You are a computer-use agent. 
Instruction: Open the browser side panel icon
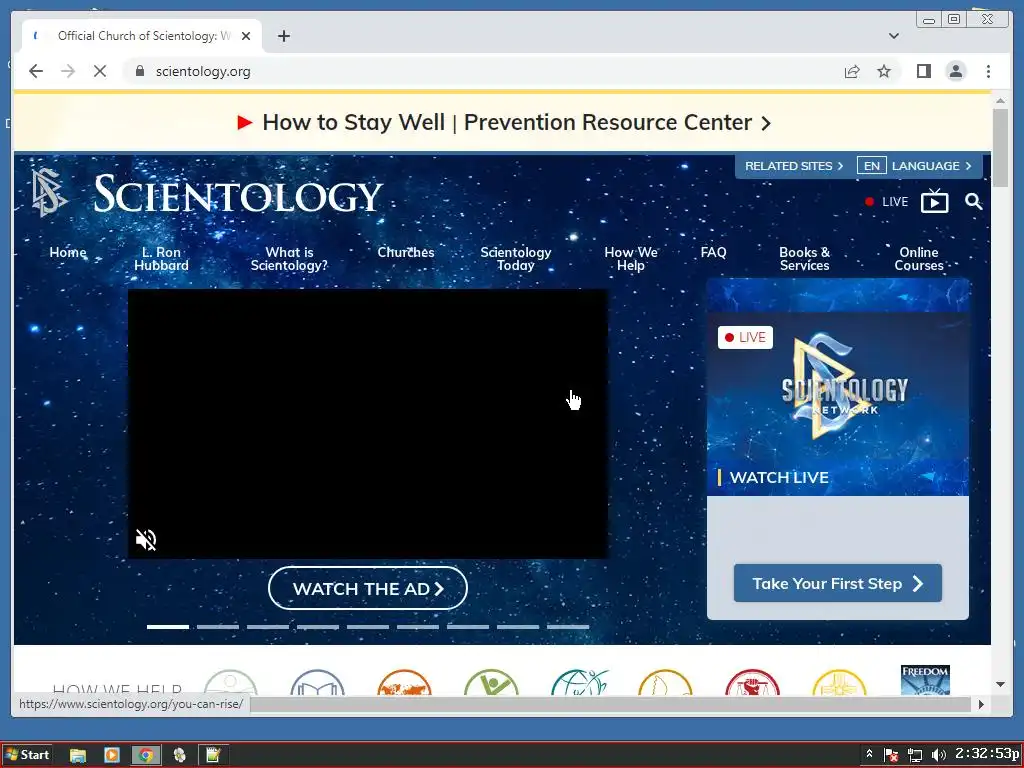tap(923, 71)
